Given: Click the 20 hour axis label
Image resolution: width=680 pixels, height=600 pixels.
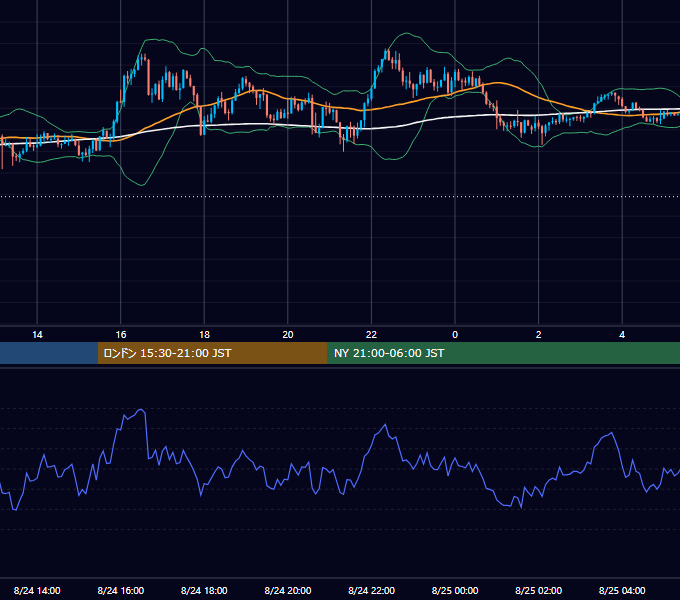Looking at the screenshot, I should (x=288, y=335).
